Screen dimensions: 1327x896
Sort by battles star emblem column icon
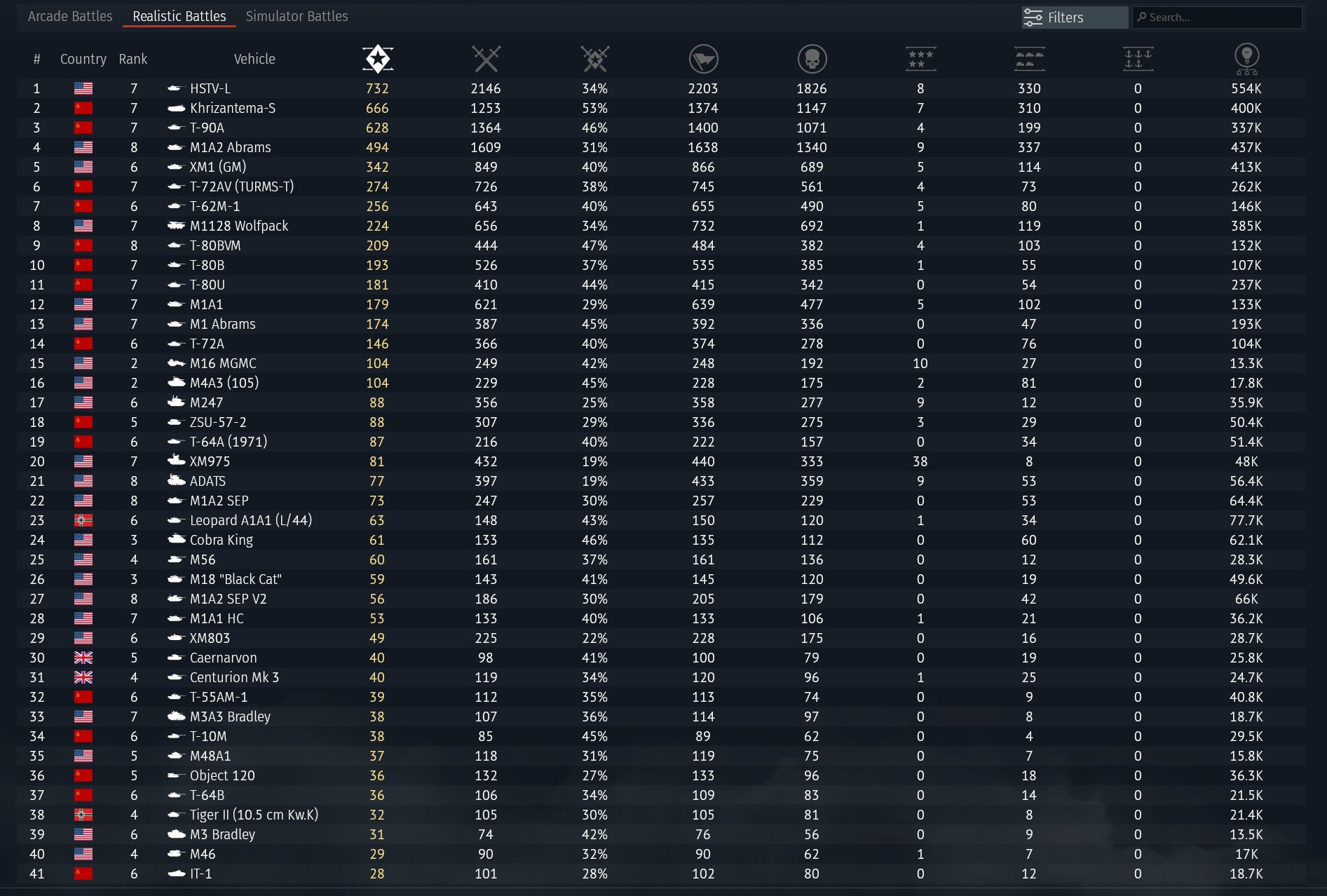tap(377, 59)
